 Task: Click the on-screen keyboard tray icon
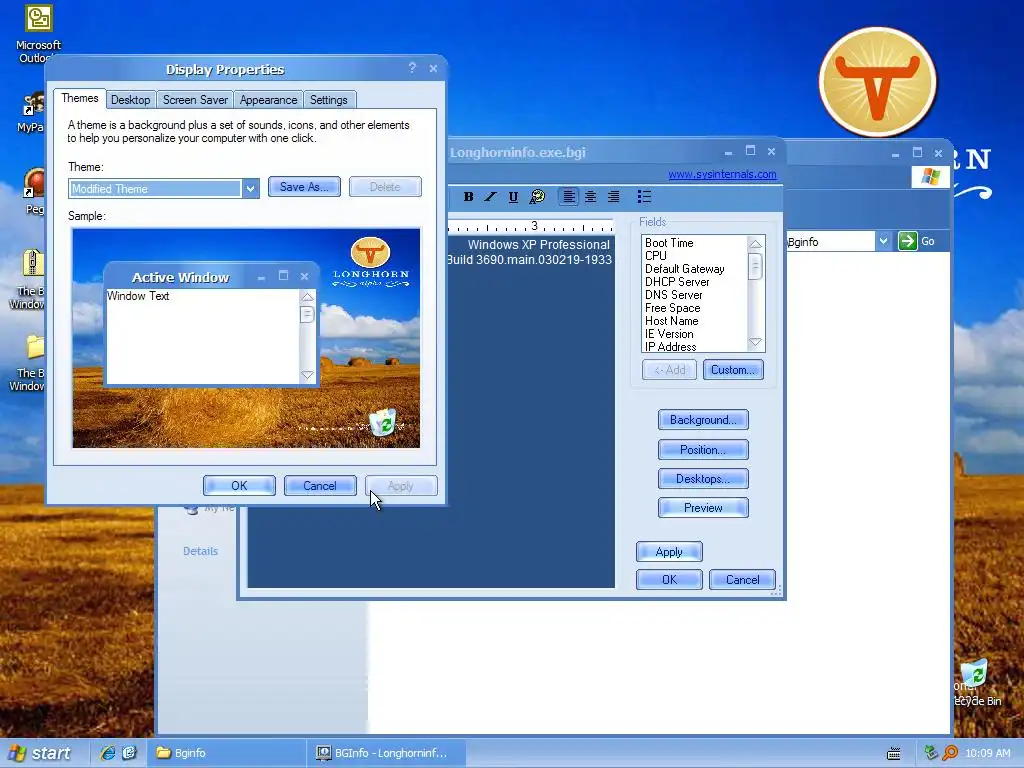893,754
